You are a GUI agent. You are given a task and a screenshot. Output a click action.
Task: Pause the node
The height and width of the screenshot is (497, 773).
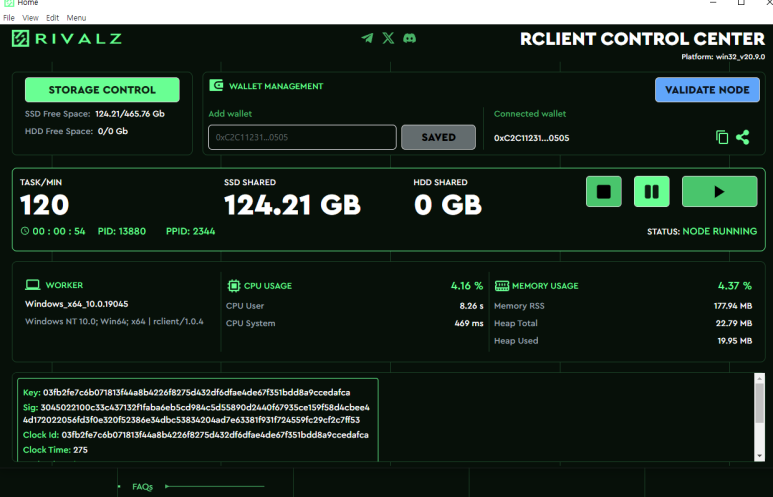[x=652, y=191]
